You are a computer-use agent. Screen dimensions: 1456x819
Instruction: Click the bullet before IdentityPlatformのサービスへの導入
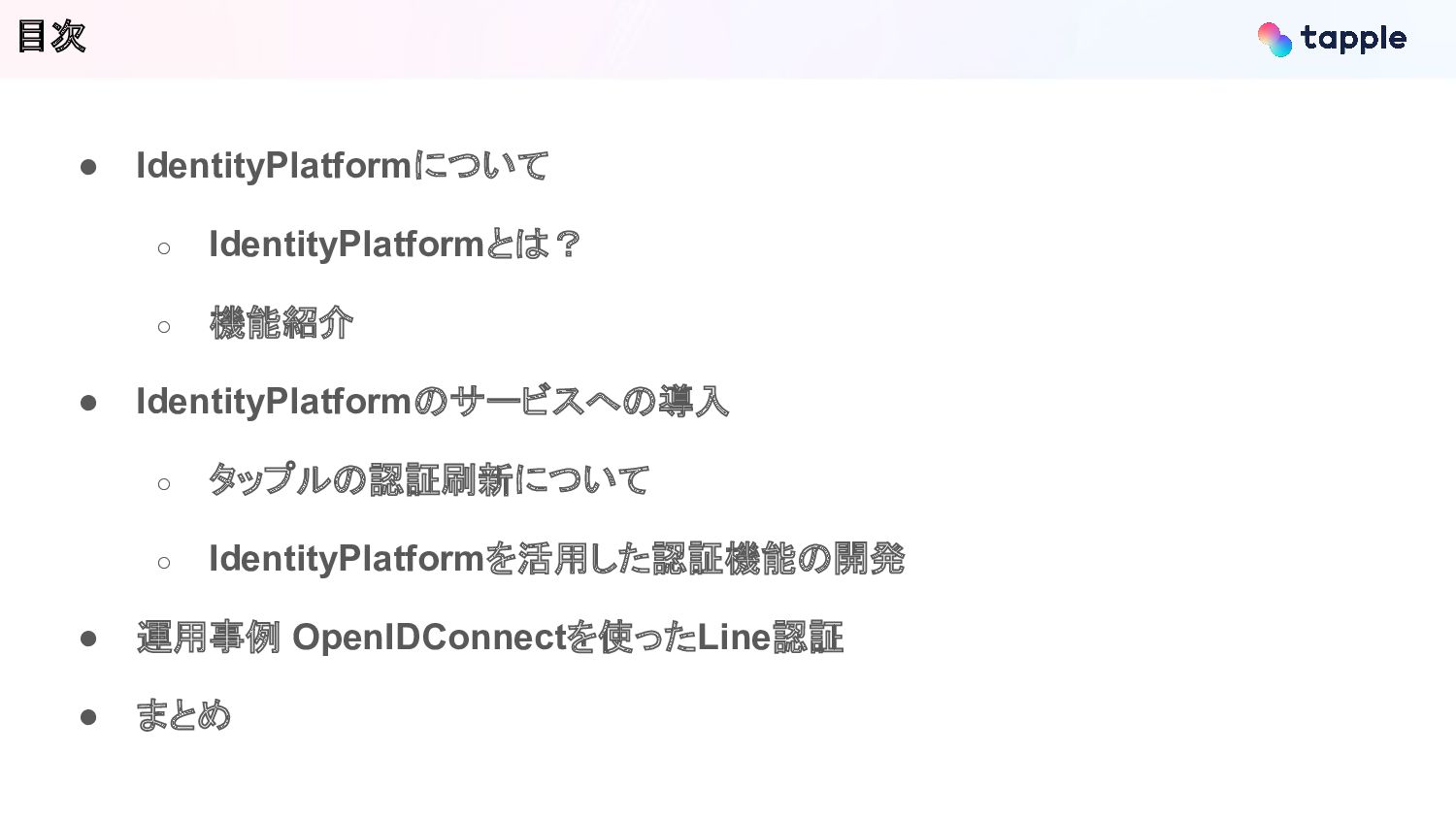click(88, 404)
